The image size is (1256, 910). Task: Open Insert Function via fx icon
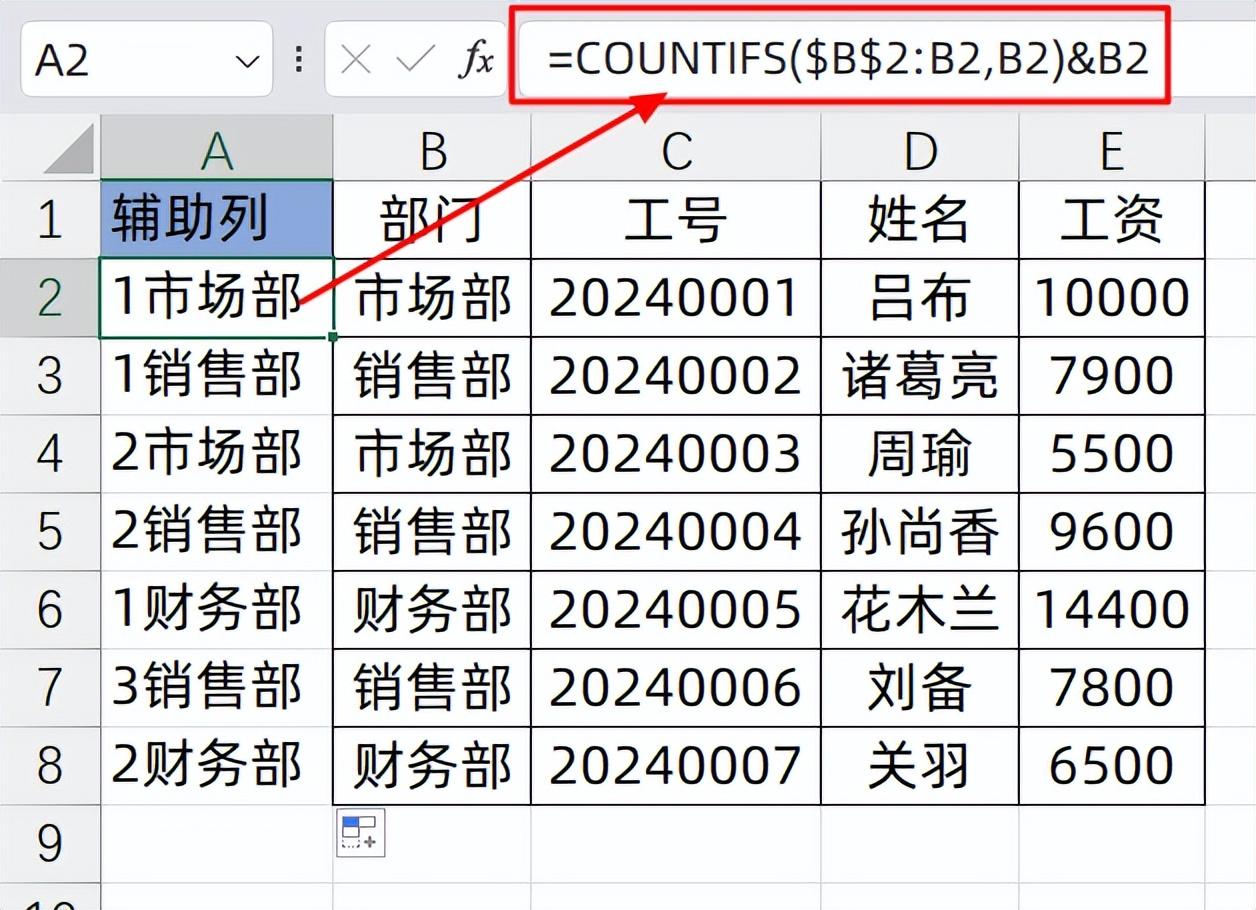click(476, 61)
